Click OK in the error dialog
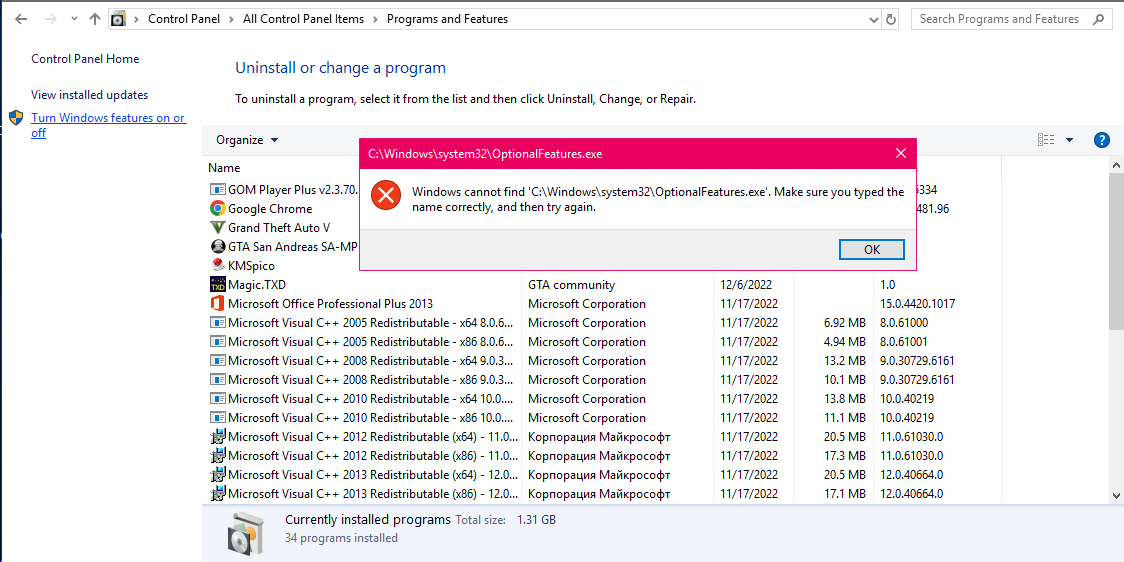 pos(871,249)
